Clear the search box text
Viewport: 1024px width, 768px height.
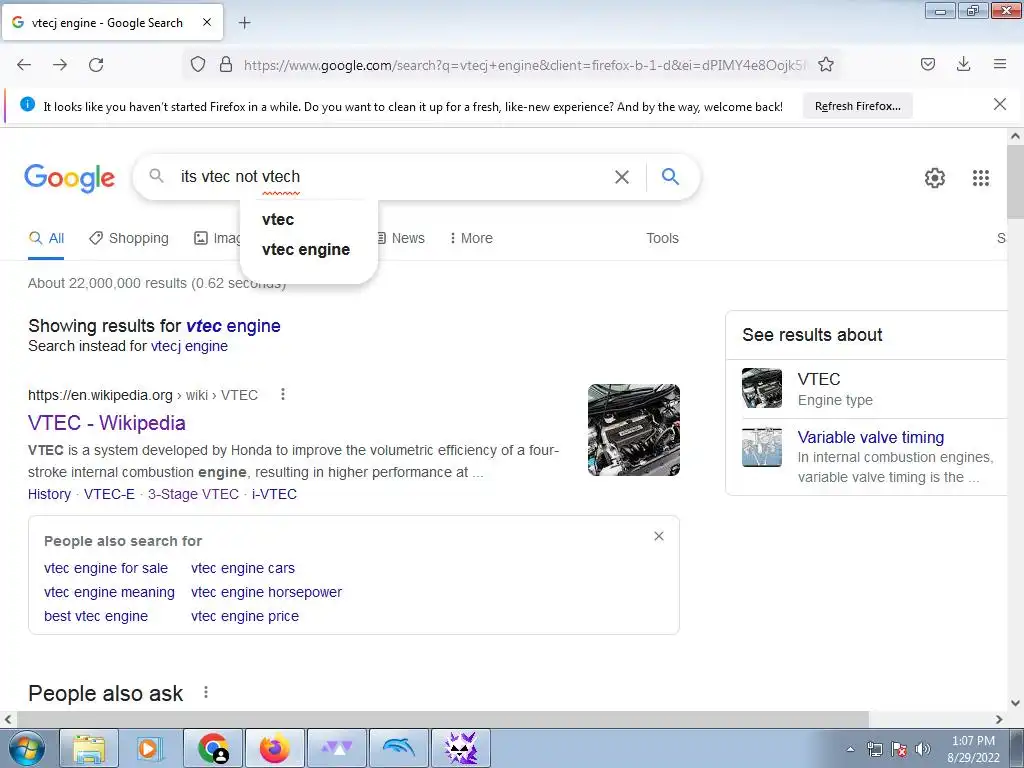point(622,177)
